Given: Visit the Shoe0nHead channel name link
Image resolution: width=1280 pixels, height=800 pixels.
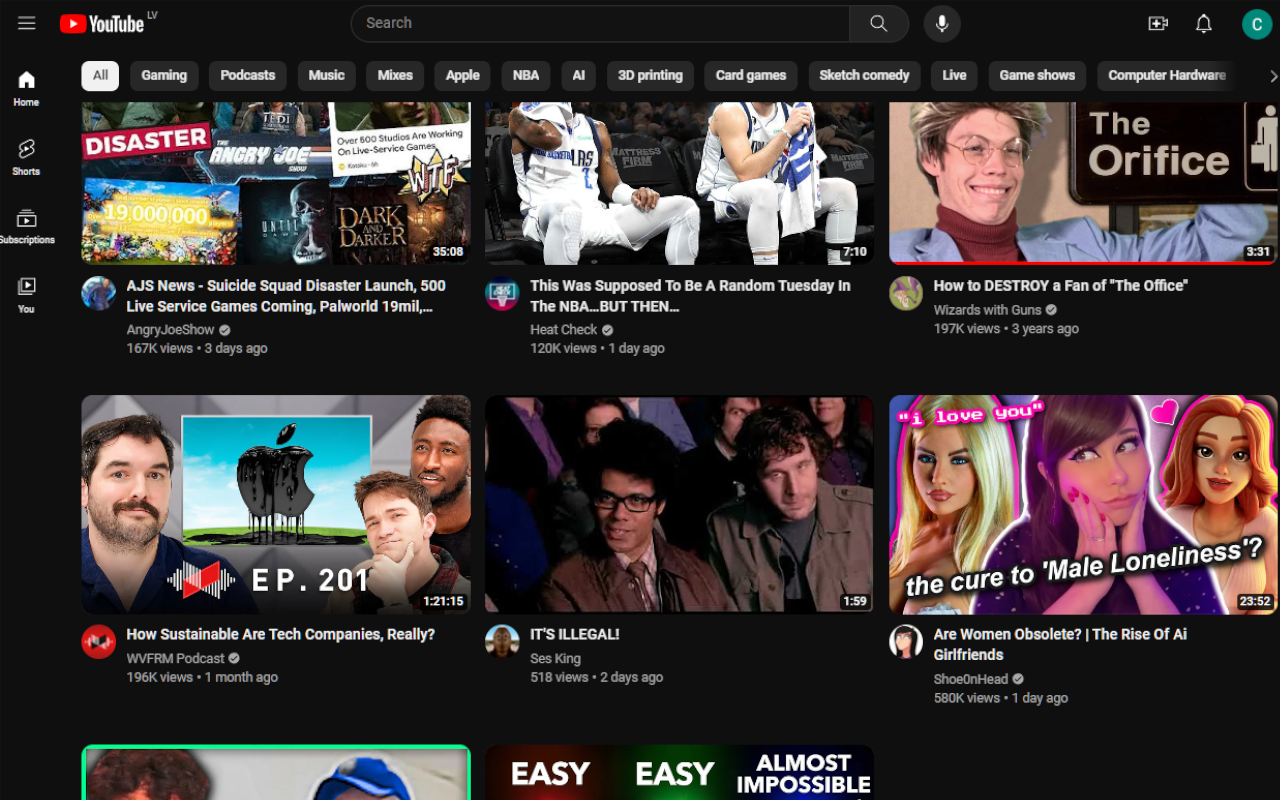Looking at the screenshot, I should pyautogui.click(x=972, y=679).
